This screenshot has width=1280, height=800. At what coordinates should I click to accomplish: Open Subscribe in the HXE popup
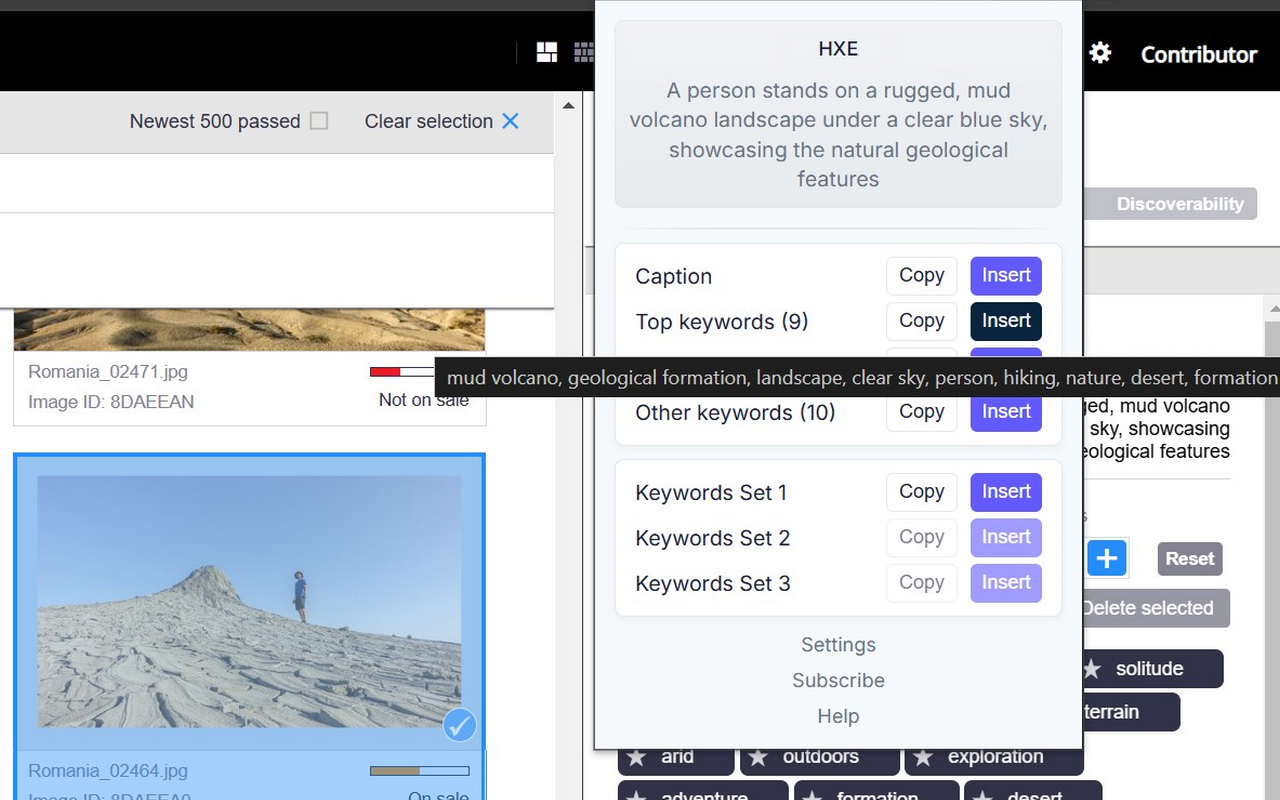[838, 680]
